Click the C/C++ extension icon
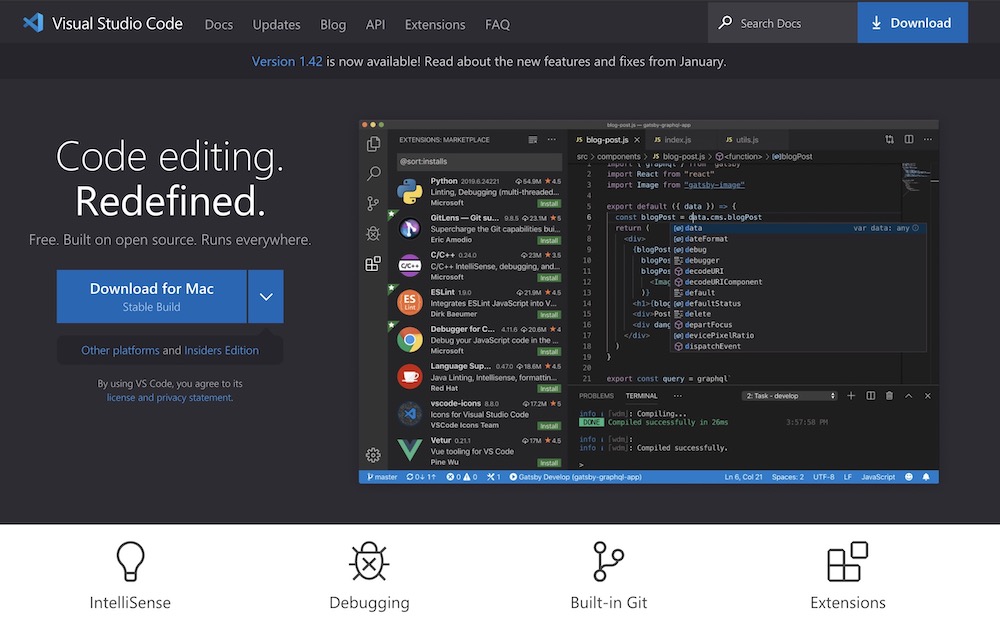Screen dimensions: 1000x620 pos(409,265)
